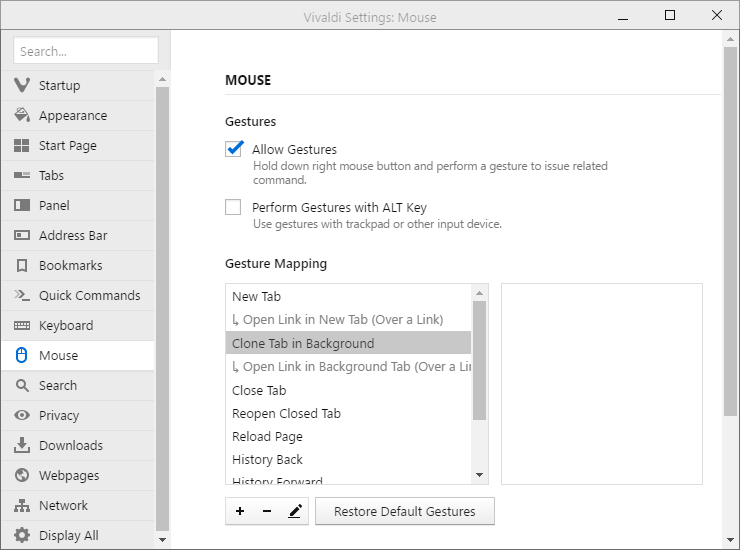Image resolution: width=740 pixels, height=550 pixels.
Task: Select Reload Page gesture
Action: (x=348, y=437)
